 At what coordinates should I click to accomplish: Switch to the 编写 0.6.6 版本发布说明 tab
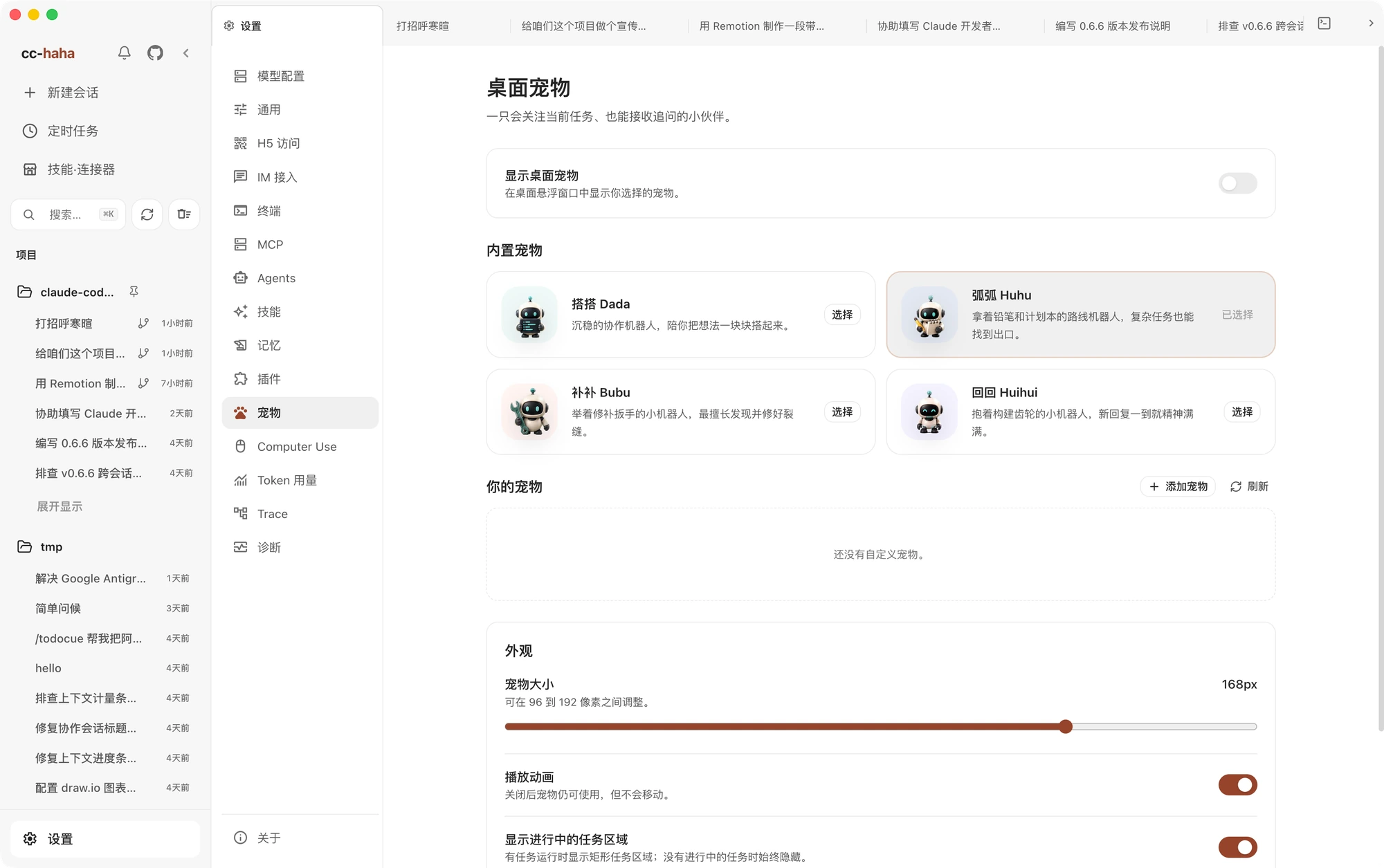(x=1113, y=26)
